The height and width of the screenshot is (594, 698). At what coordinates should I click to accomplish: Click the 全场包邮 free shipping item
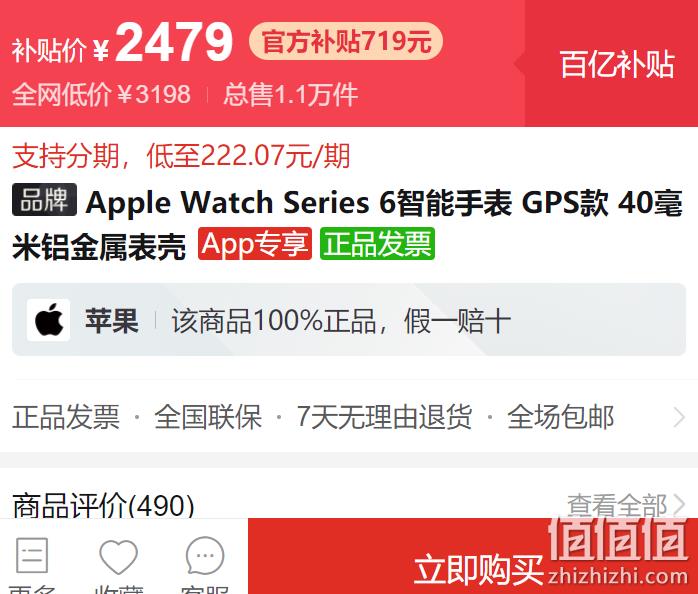tap(560, 418)
